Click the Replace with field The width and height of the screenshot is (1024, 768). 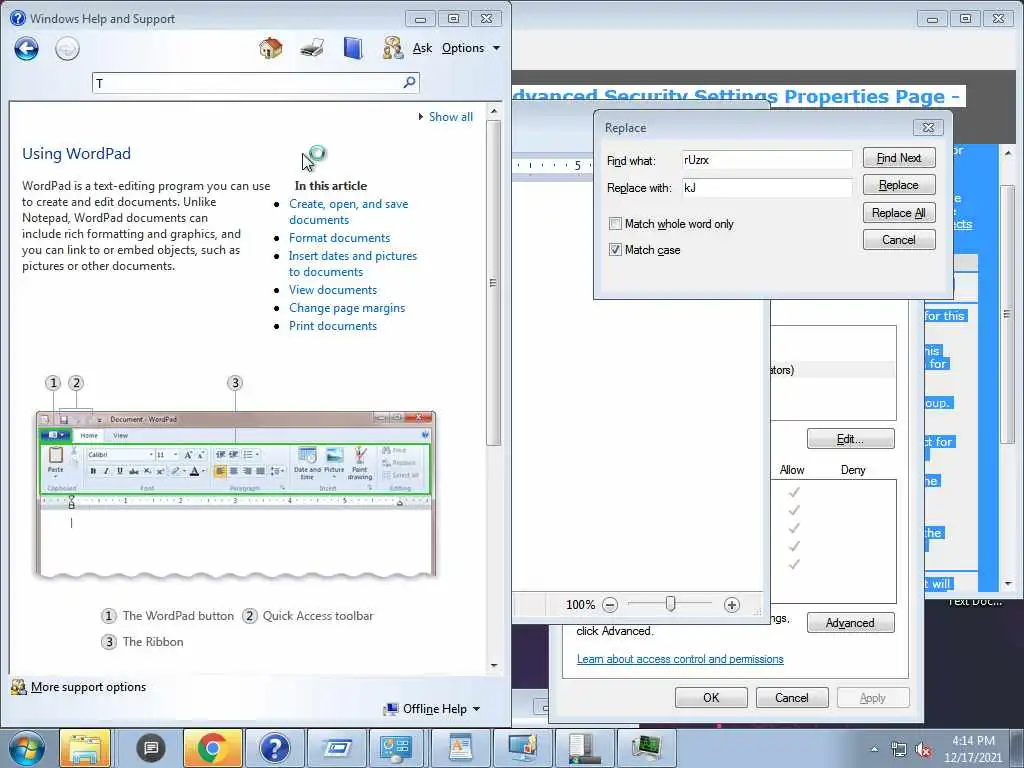767,188
